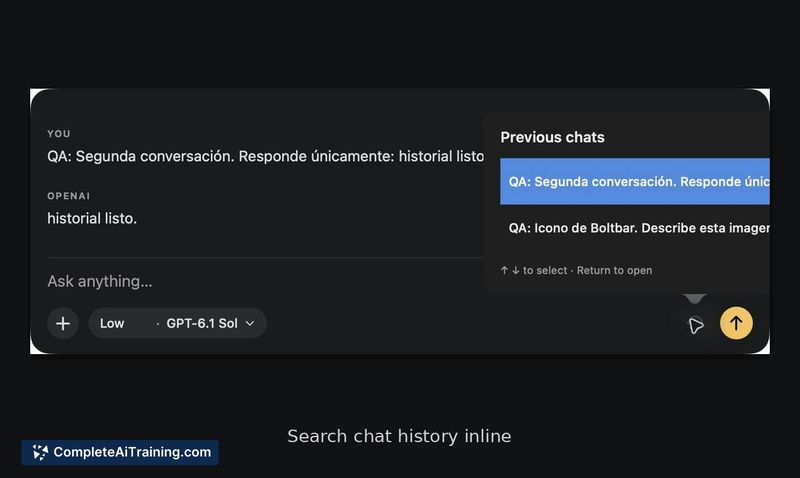Click the yellow send arrow button
The width and height of the screenshot is (800, 478).
click(x=736, y=323)
